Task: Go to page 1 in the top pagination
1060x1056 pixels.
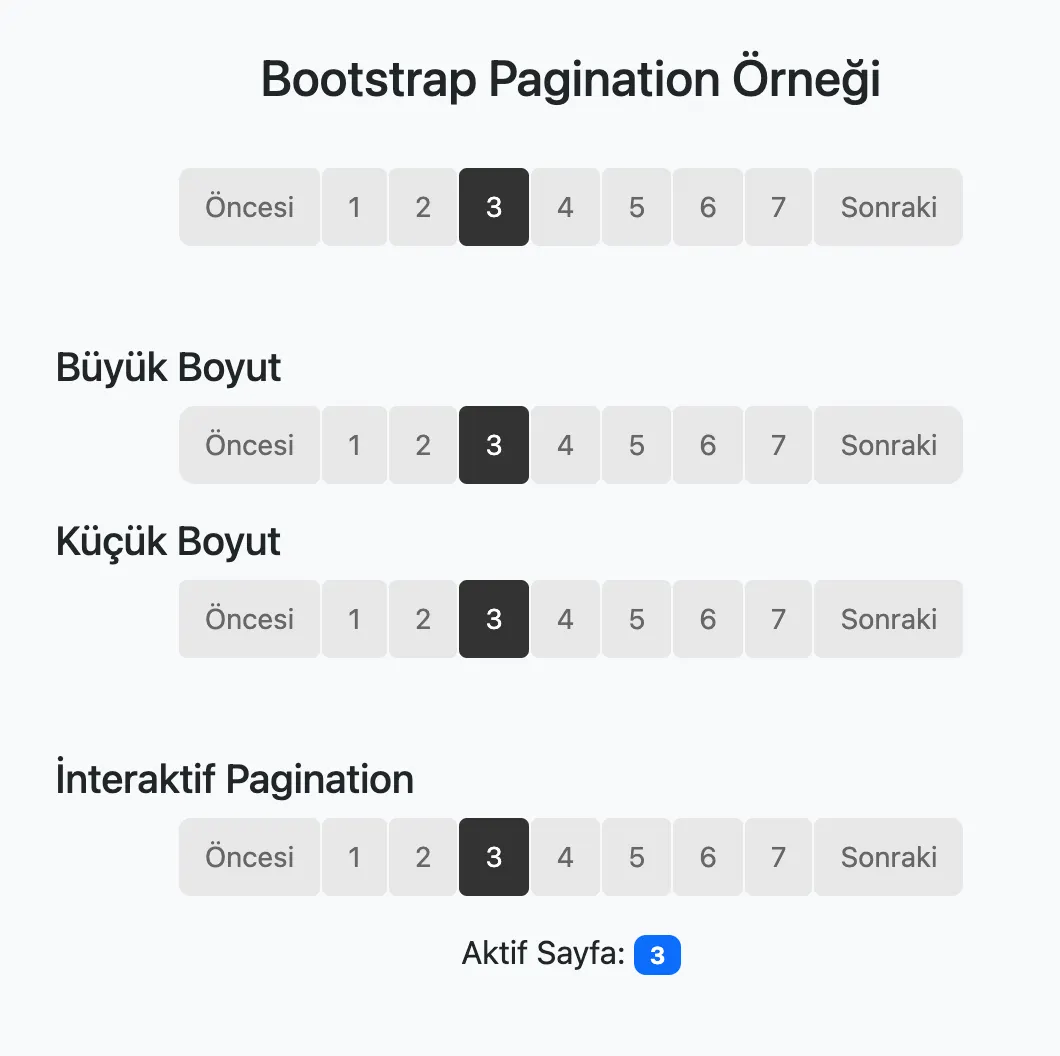Action: click(354, 207)
